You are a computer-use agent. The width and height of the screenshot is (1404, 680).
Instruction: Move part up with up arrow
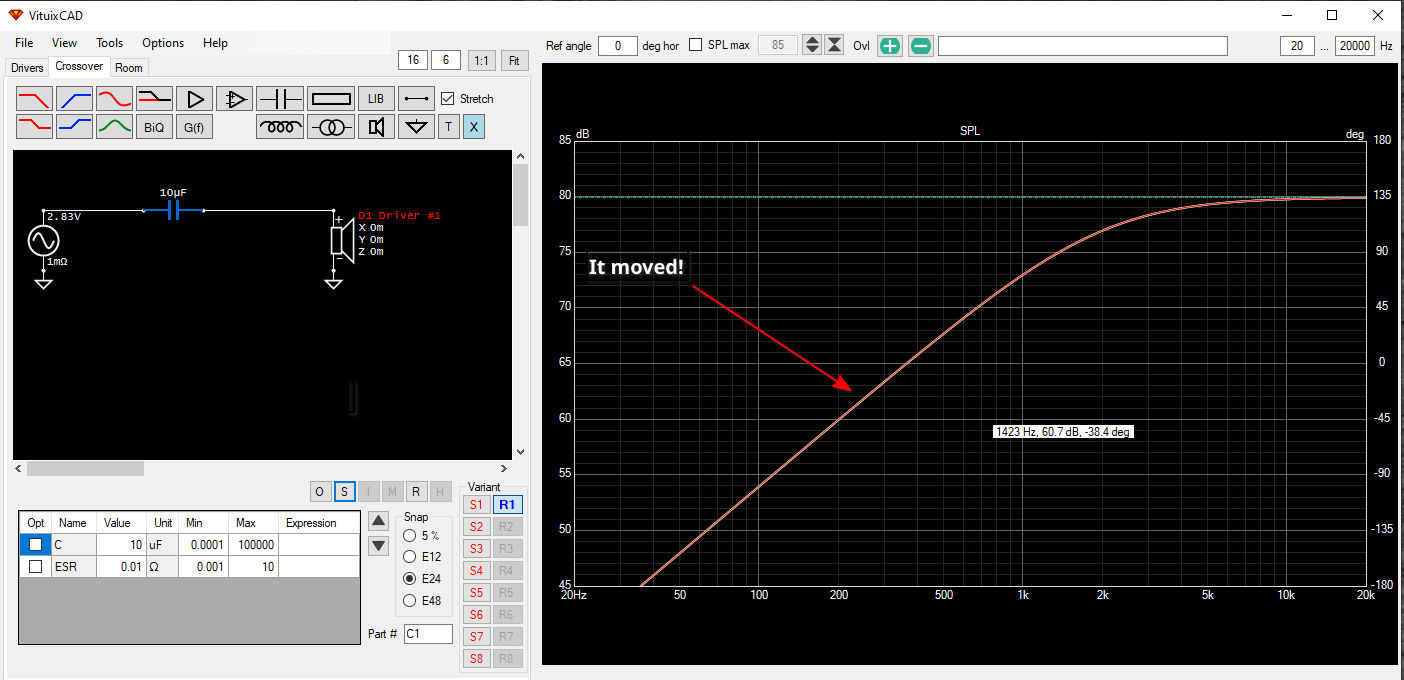[378, 520]
